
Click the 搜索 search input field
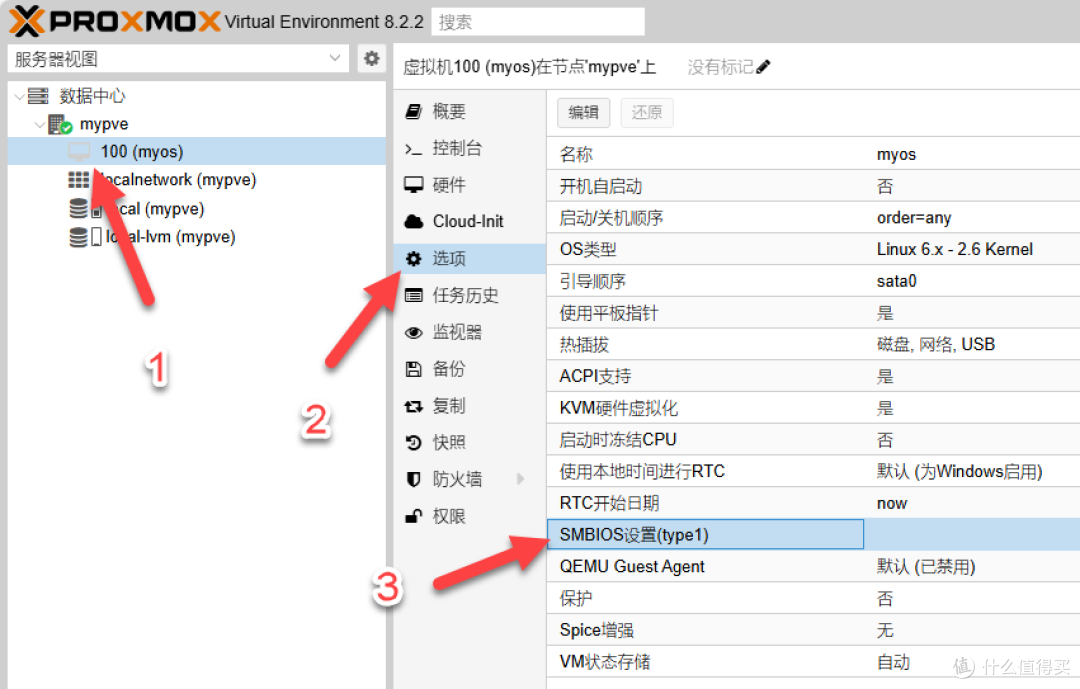(537, 21)
